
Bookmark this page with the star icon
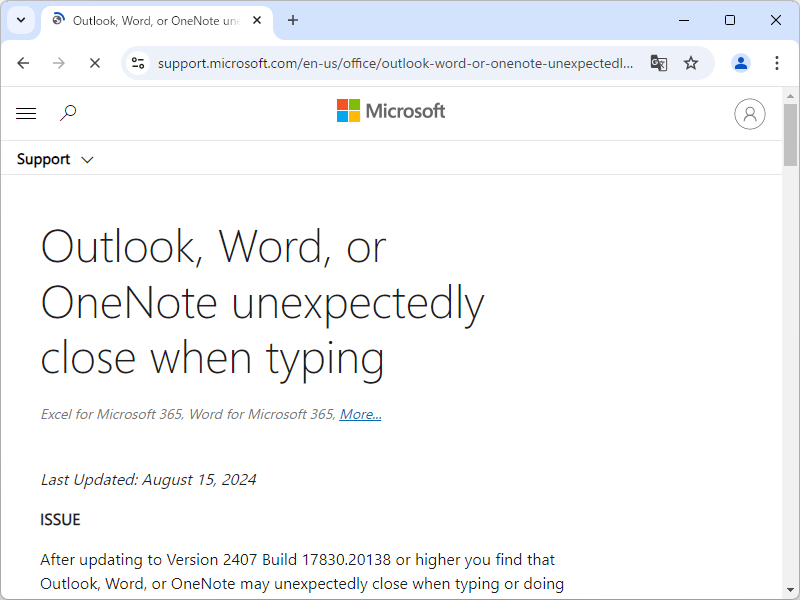click(691, 63)
